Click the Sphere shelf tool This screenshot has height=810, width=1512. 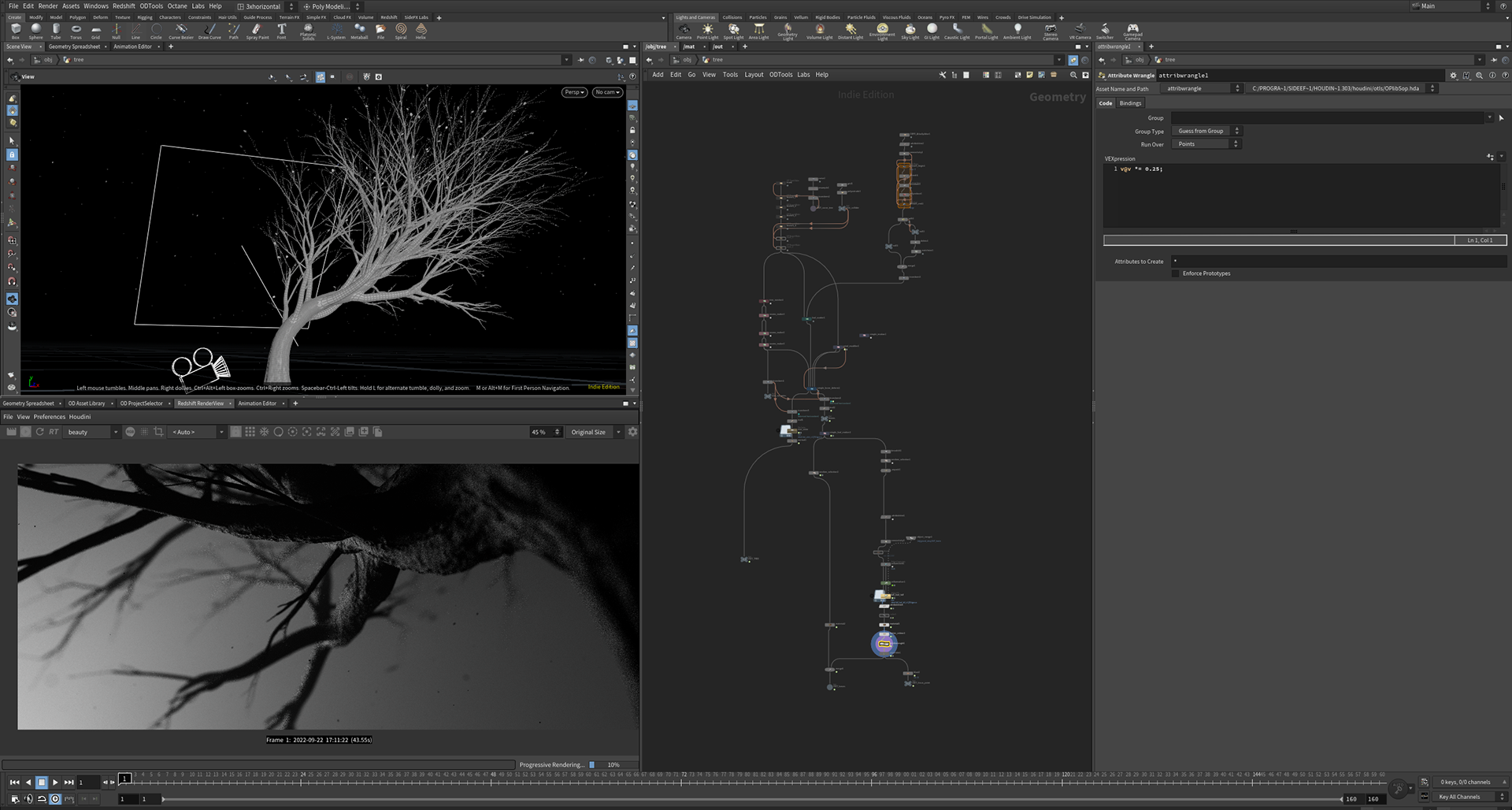[x=35, y=30]
